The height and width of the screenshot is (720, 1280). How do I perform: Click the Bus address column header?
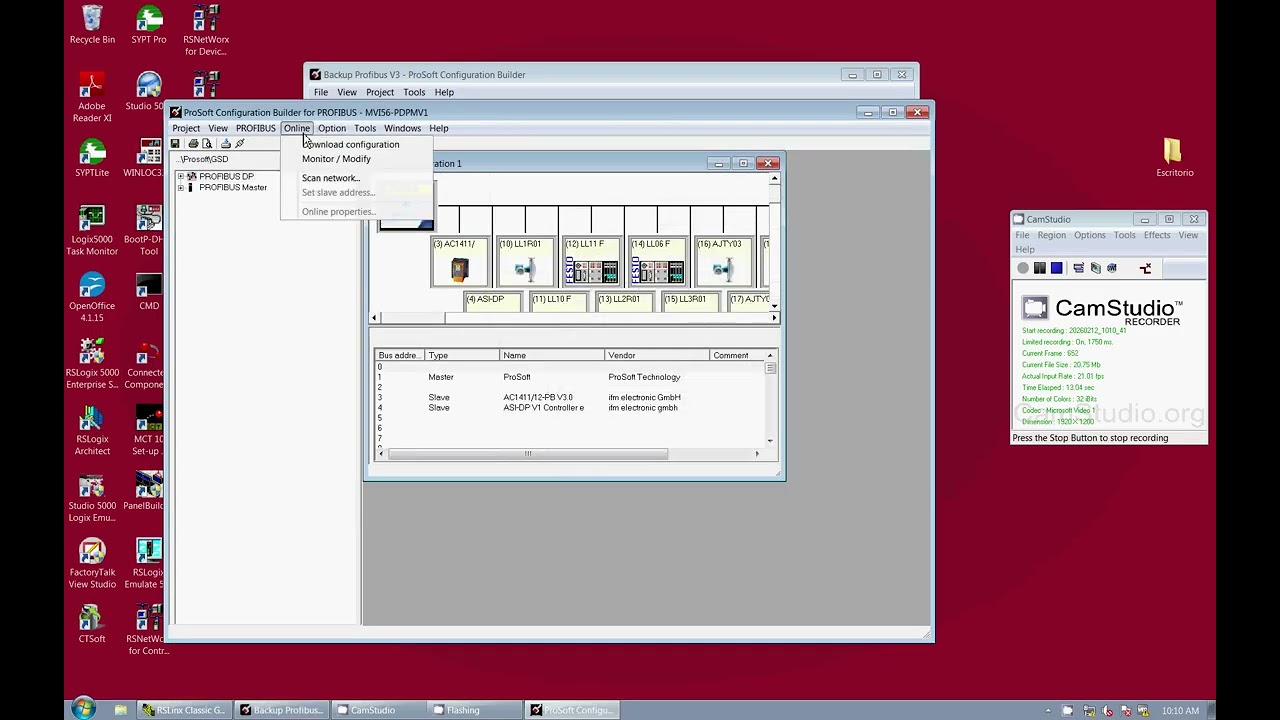pyautogui.click(x=399, y=356)
